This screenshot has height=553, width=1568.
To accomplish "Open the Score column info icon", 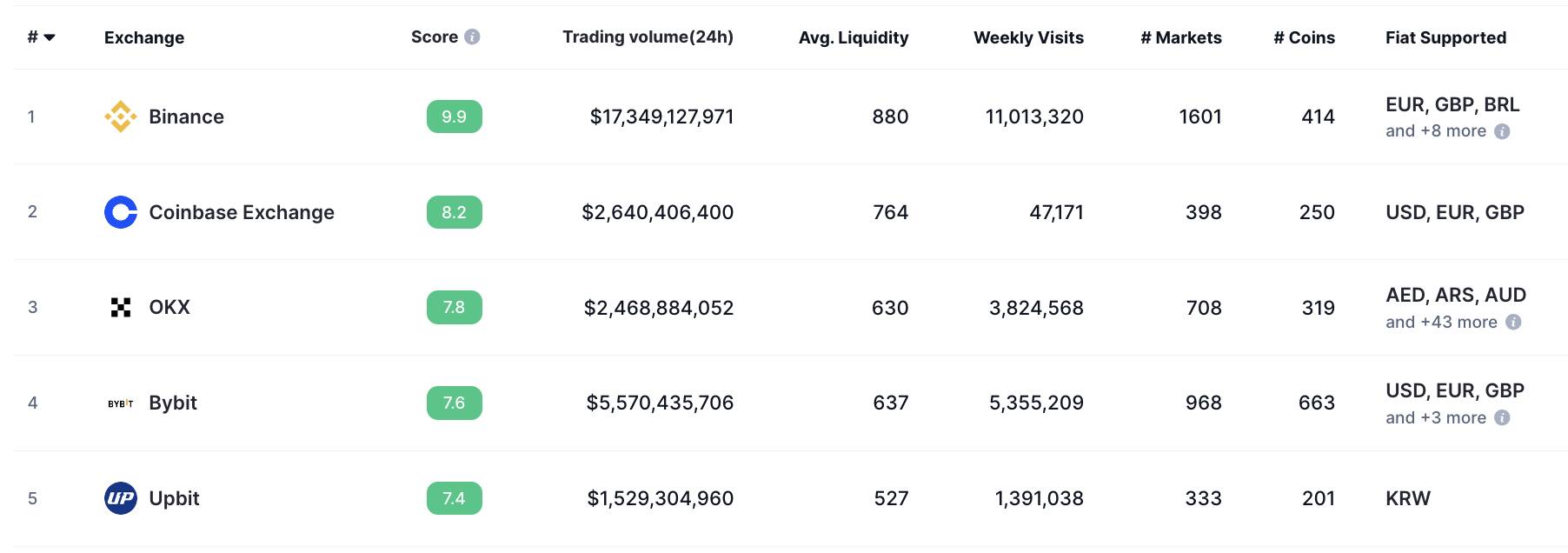I will pyautogui.click(x=472, y=37).
